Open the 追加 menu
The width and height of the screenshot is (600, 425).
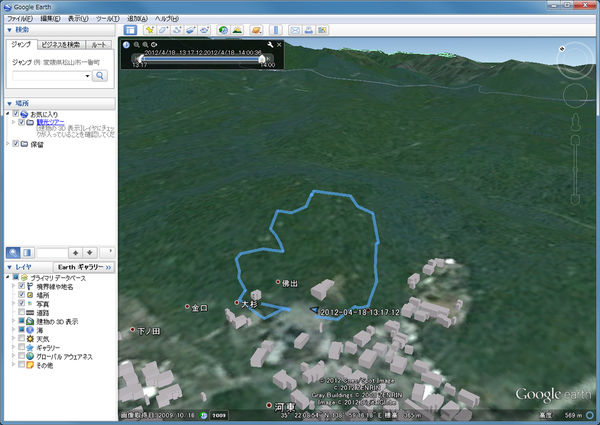(x=137, y=18)
